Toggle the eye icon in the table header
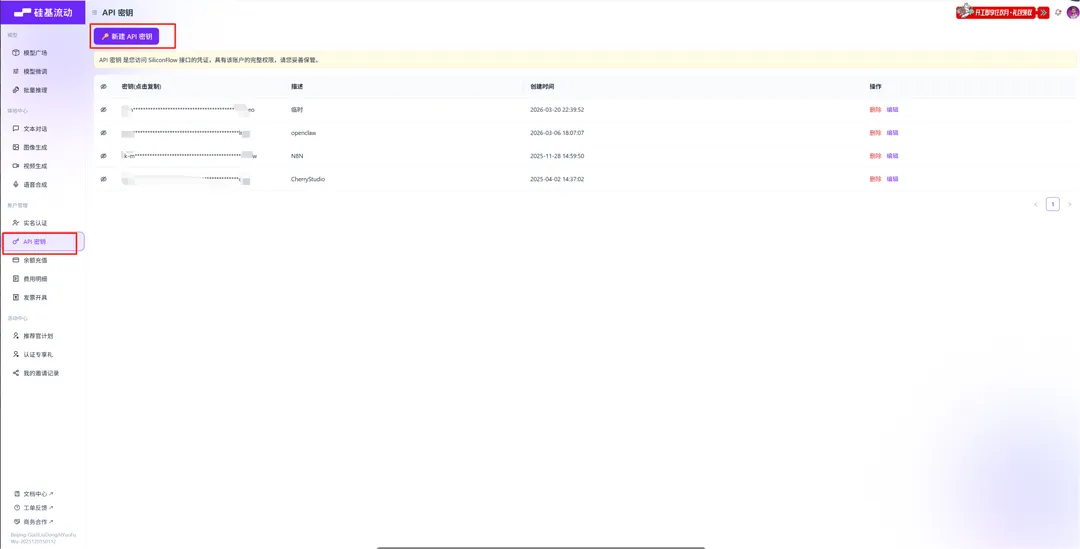Image resolution: width=1080 pixels, height=549 pixels. click(103, 87)
